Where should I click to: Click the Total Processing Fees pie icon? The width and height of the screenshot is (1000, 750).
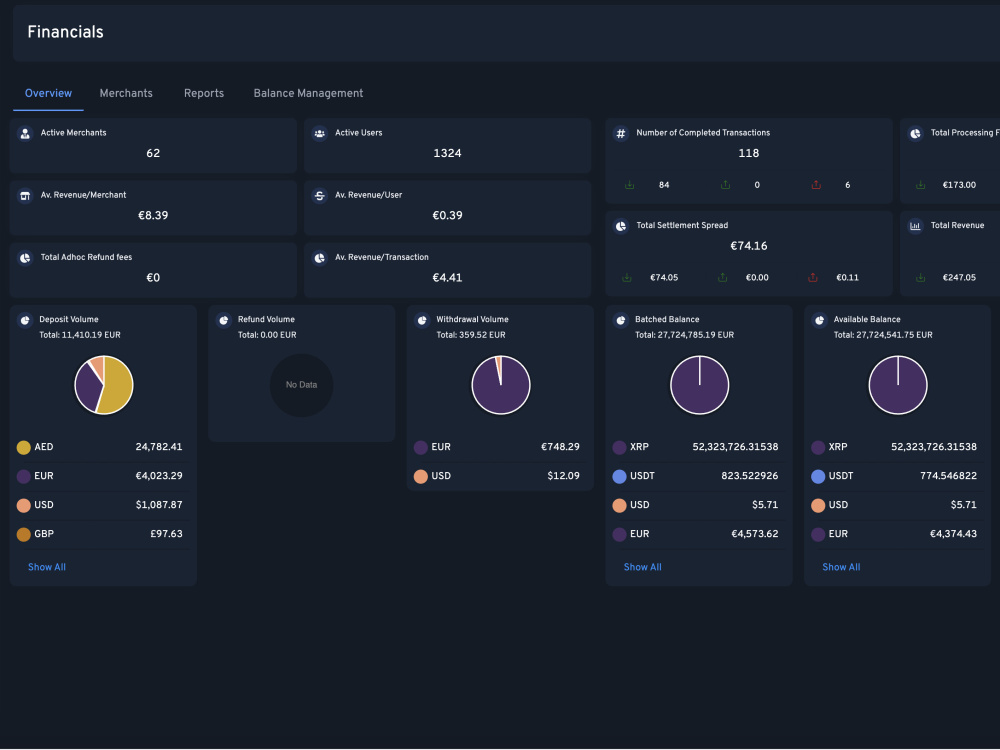[x=915, y=133]
